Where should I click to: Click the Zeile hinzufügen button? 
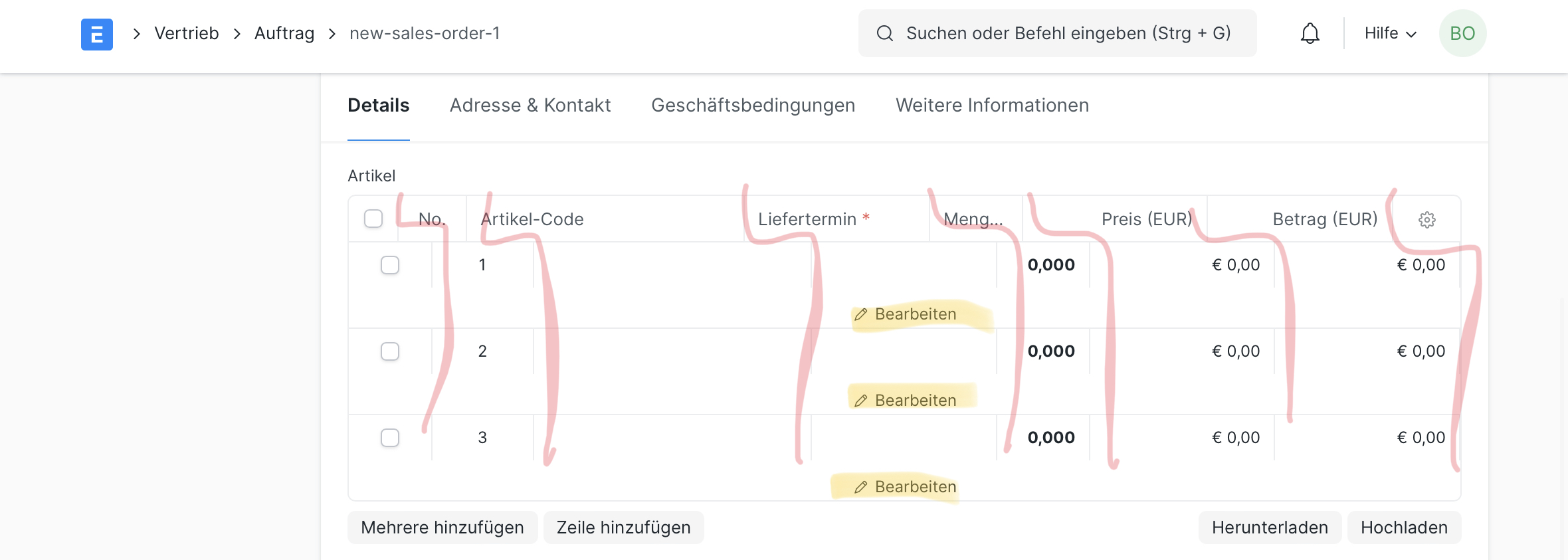pos(623,527)
